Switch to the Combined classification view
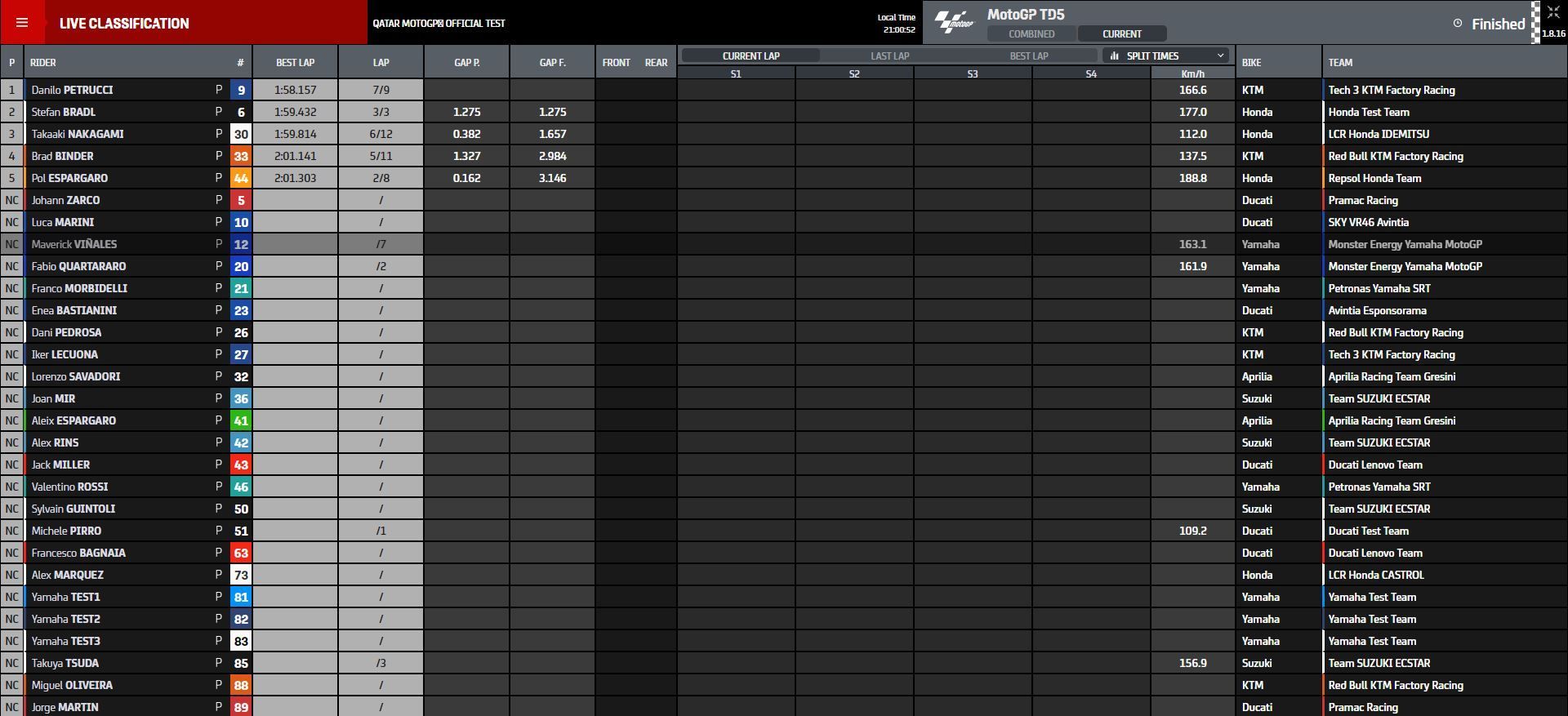Image resolution: width=1568 pixels, height=716 pixels. (1031, 34)
